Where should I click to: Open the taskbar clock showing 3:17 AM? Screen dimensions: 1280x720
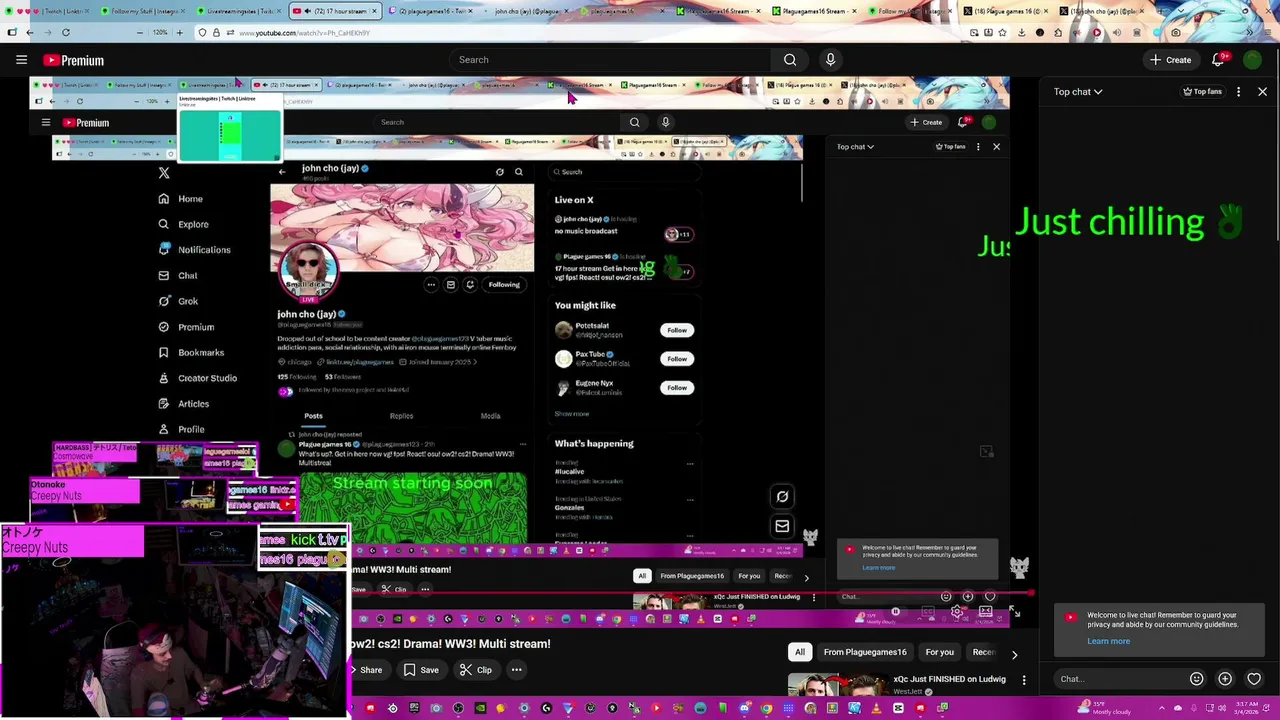(1247, 708)
